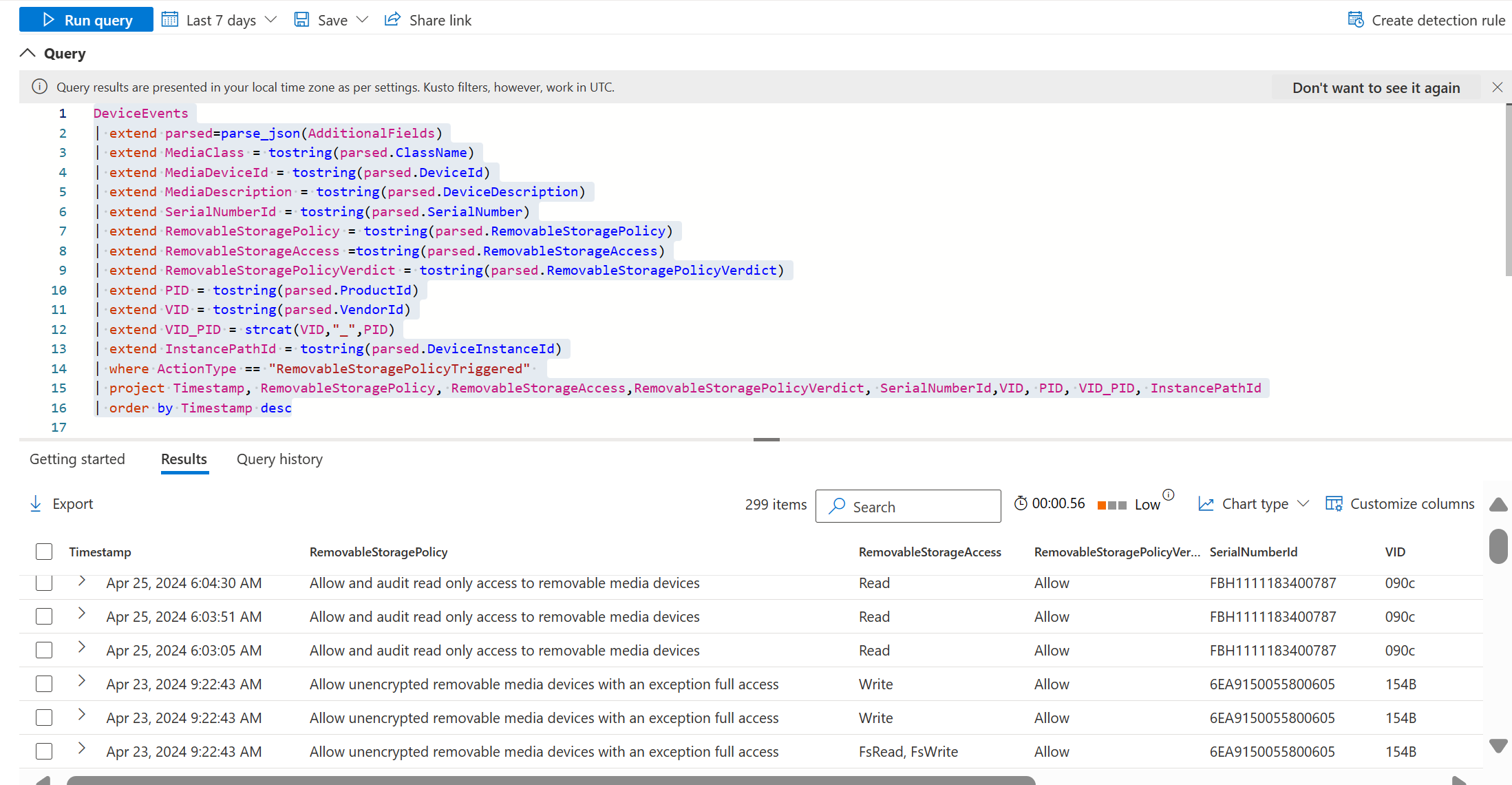1512x785 pixels.
Task: Switch to the Getting started tab
Action: [77, 459]
